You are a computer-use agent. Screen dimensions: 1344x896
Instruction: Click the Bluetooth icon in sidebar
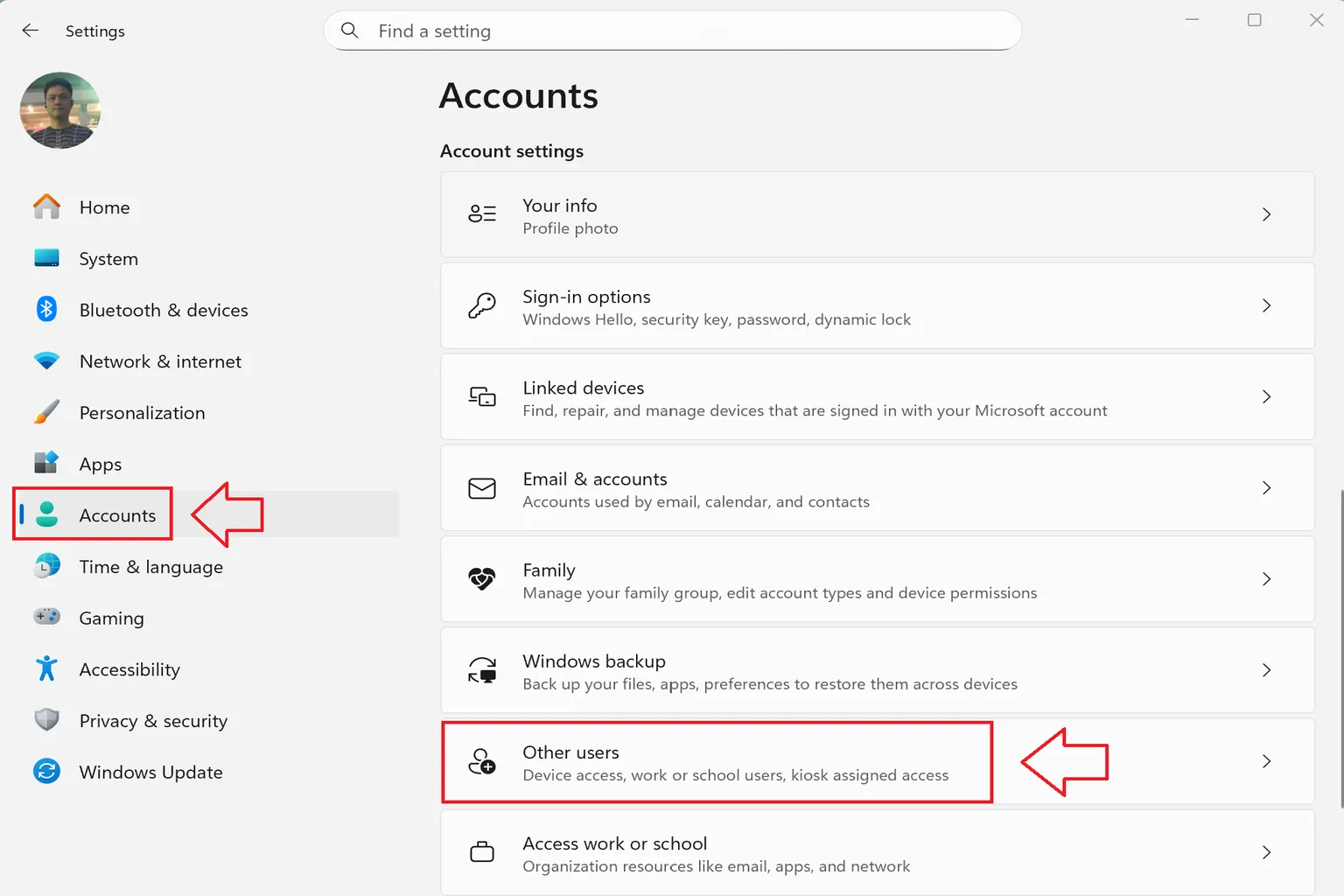[46, 309]
